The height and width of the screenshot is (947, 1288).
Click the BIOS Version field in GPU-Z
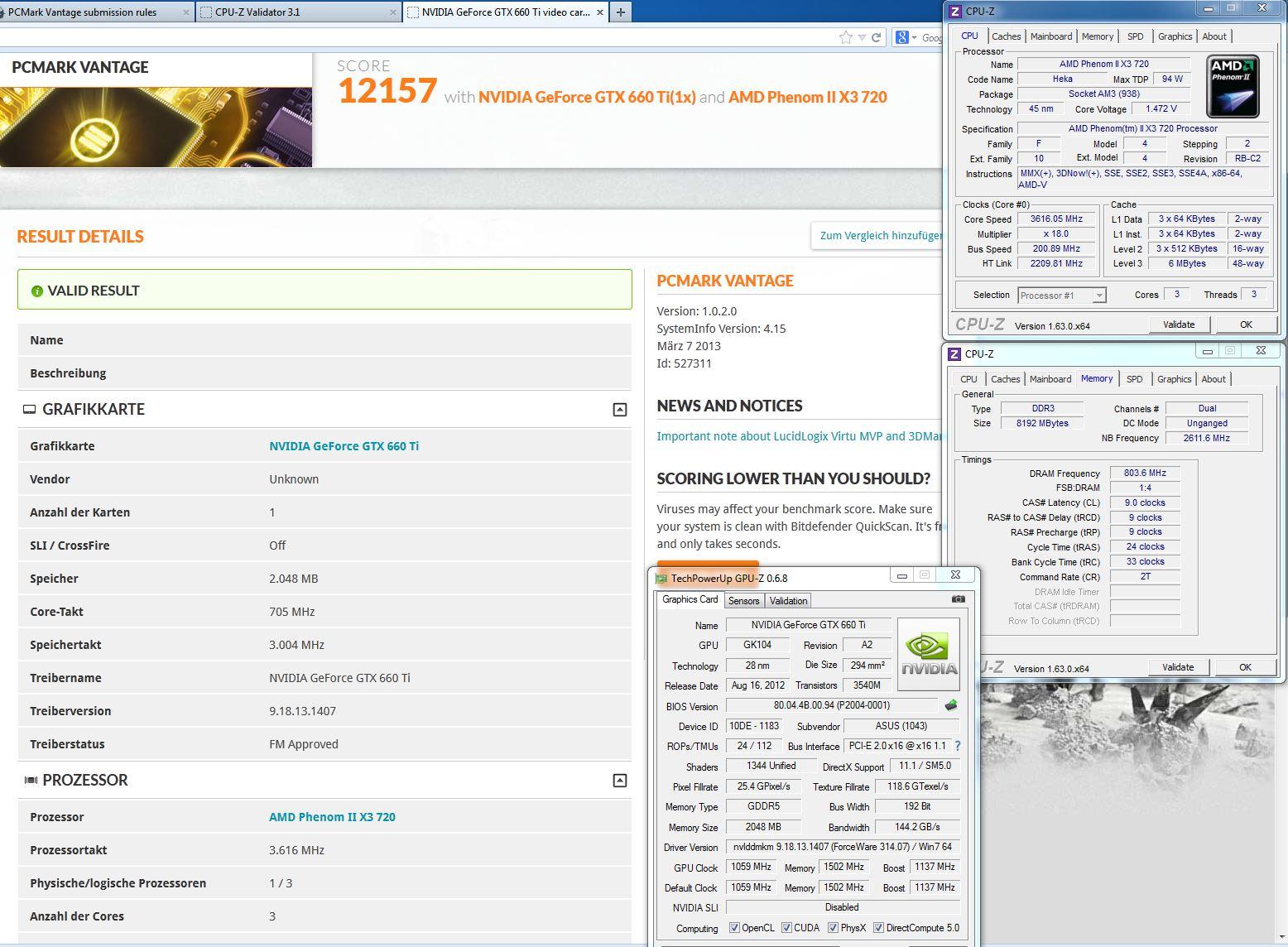[x=832, y=706]
